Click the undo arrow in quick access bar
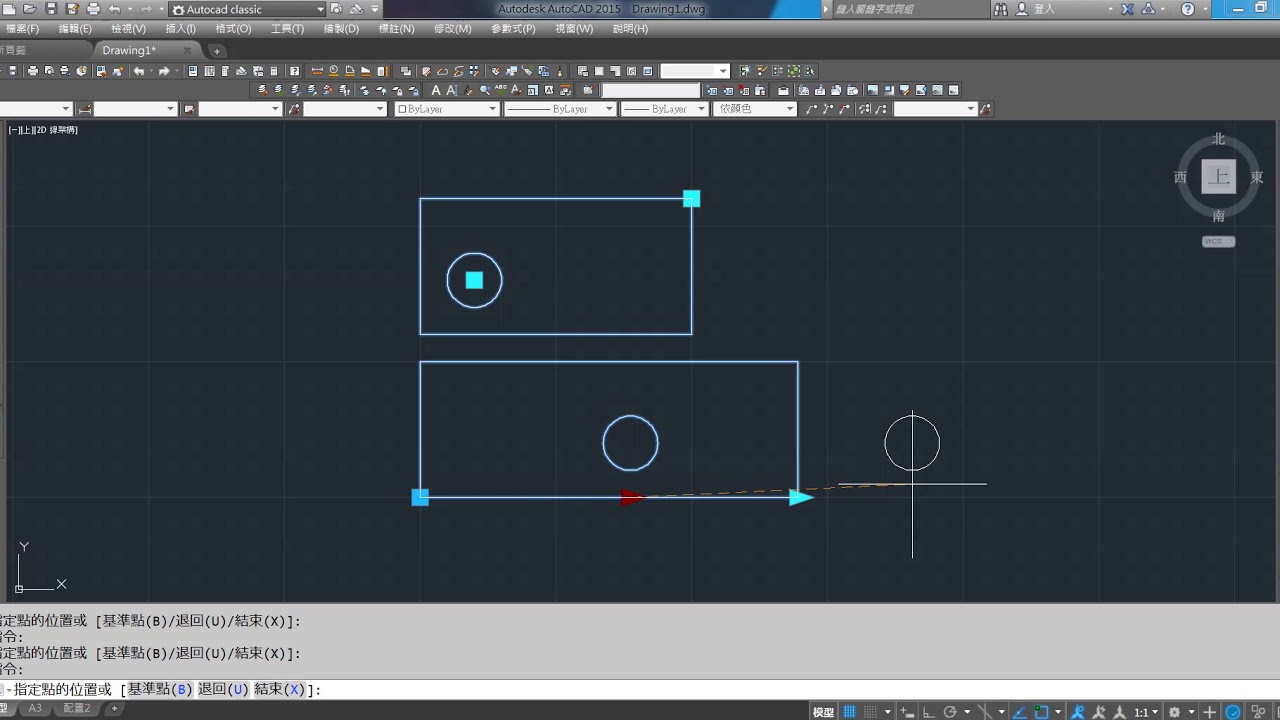Image resolution: width=1280 pixels, height=720 pixels. coord(114,9)
